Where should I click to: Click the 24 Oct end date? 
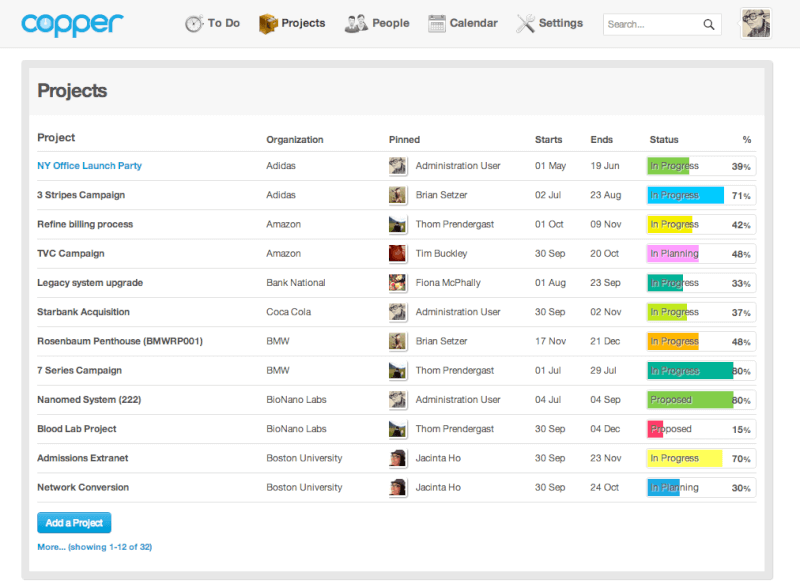pos(605,487)
